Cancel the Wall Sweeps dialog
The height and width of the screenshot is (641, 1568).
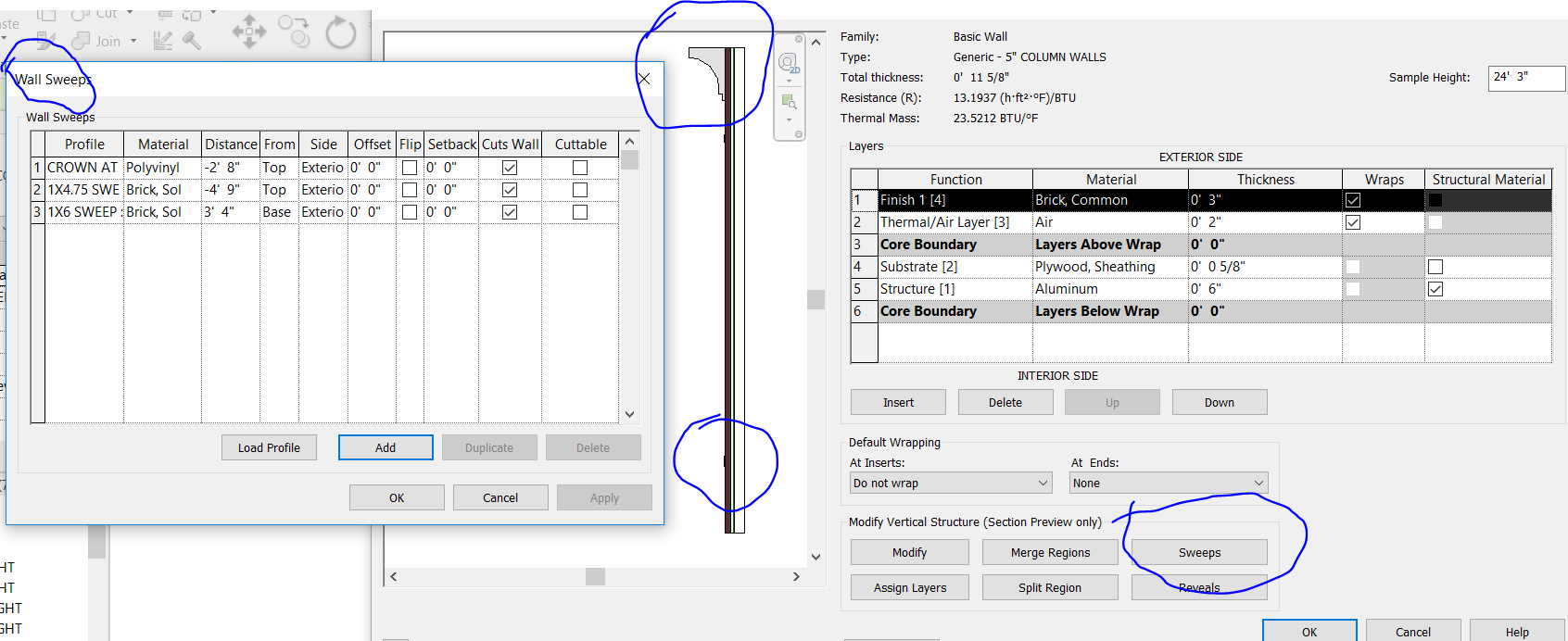(500, 497)
